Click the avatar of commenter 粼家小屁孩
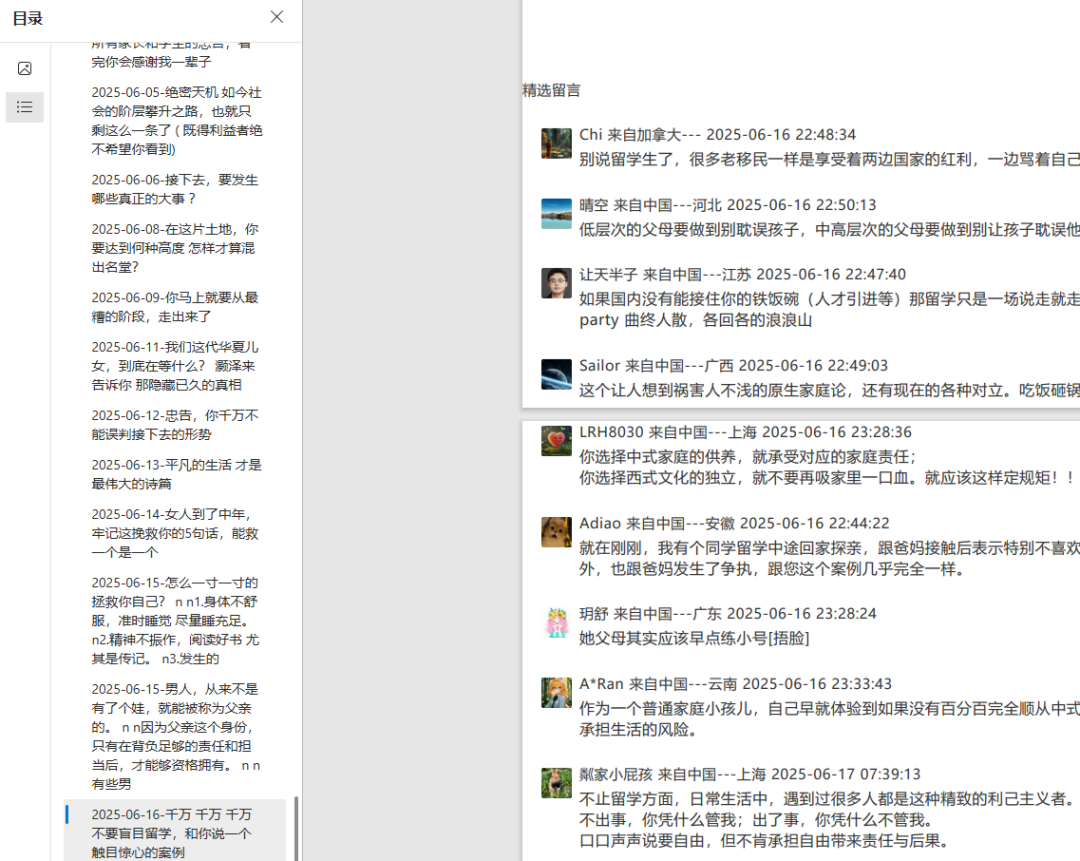 point(556,783)
